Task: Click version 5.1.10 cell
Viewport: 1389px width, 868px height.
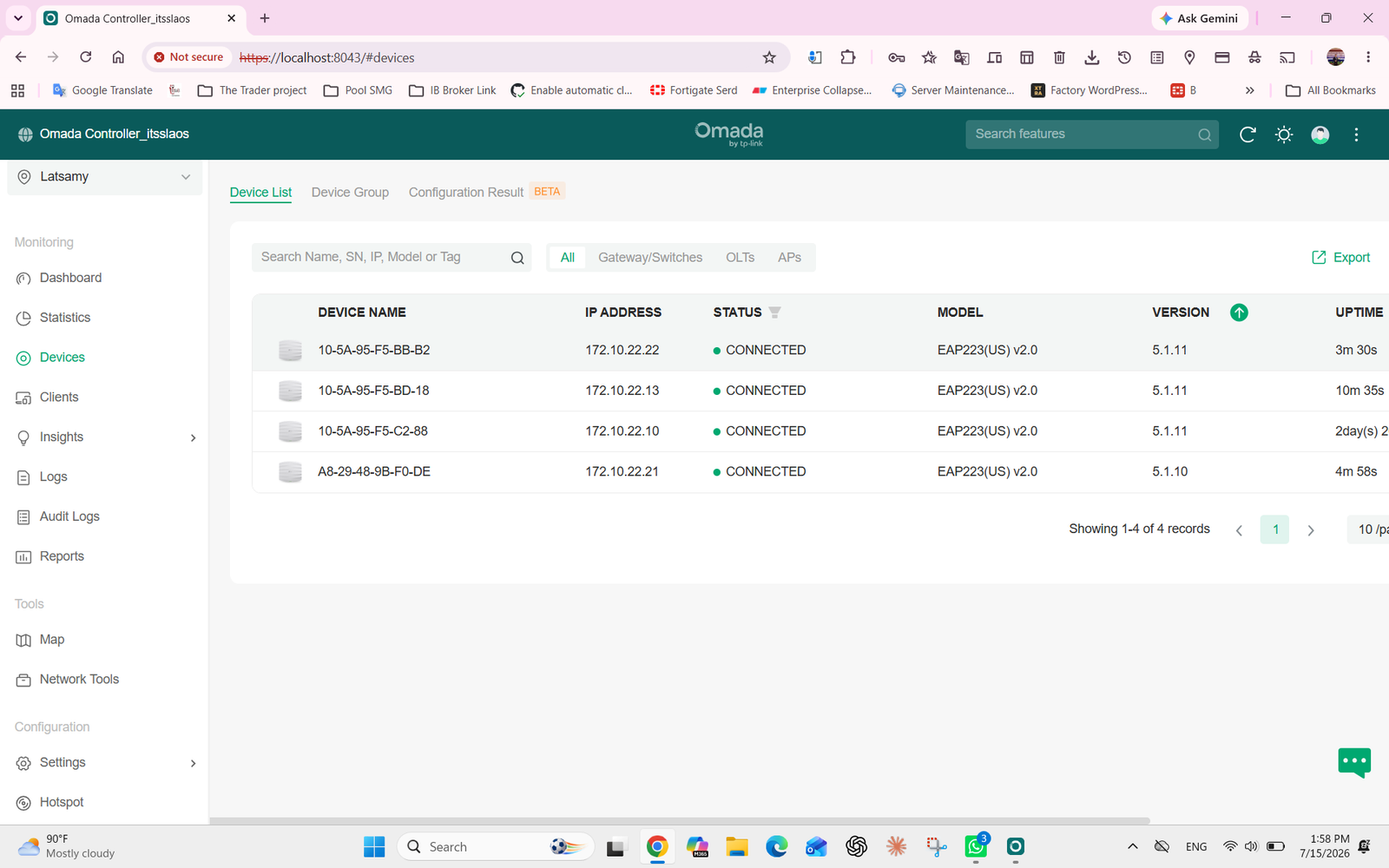Action: [x=1169, y=472]
